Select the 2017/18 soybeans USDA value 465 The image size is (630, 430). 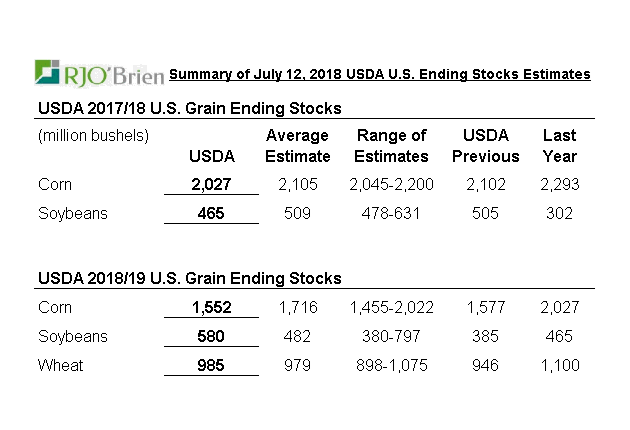(211, 213)
